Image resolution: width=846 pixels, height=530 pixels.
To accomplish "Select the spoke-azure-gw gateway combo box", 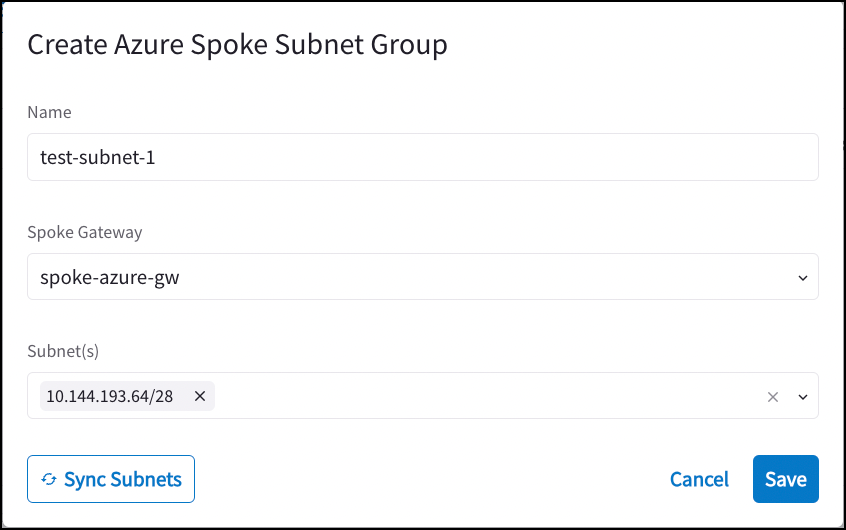I will pos(422,277).
